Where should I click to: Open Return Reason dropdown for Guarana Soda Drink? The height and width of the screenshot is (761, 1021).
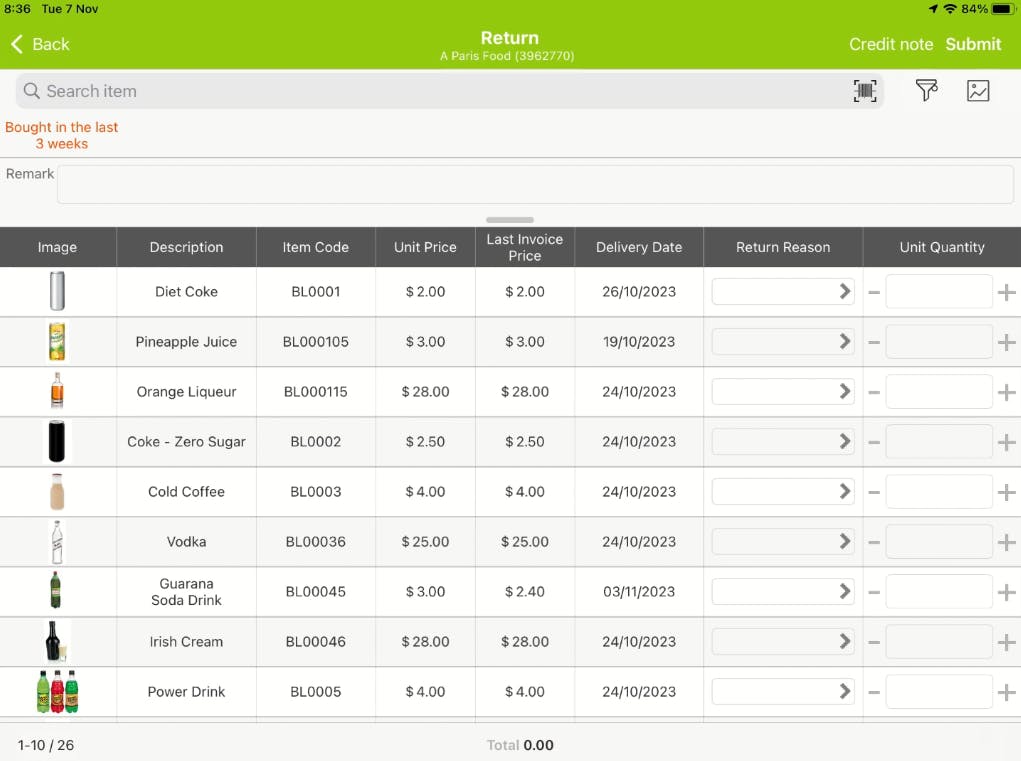coord(783,592)
